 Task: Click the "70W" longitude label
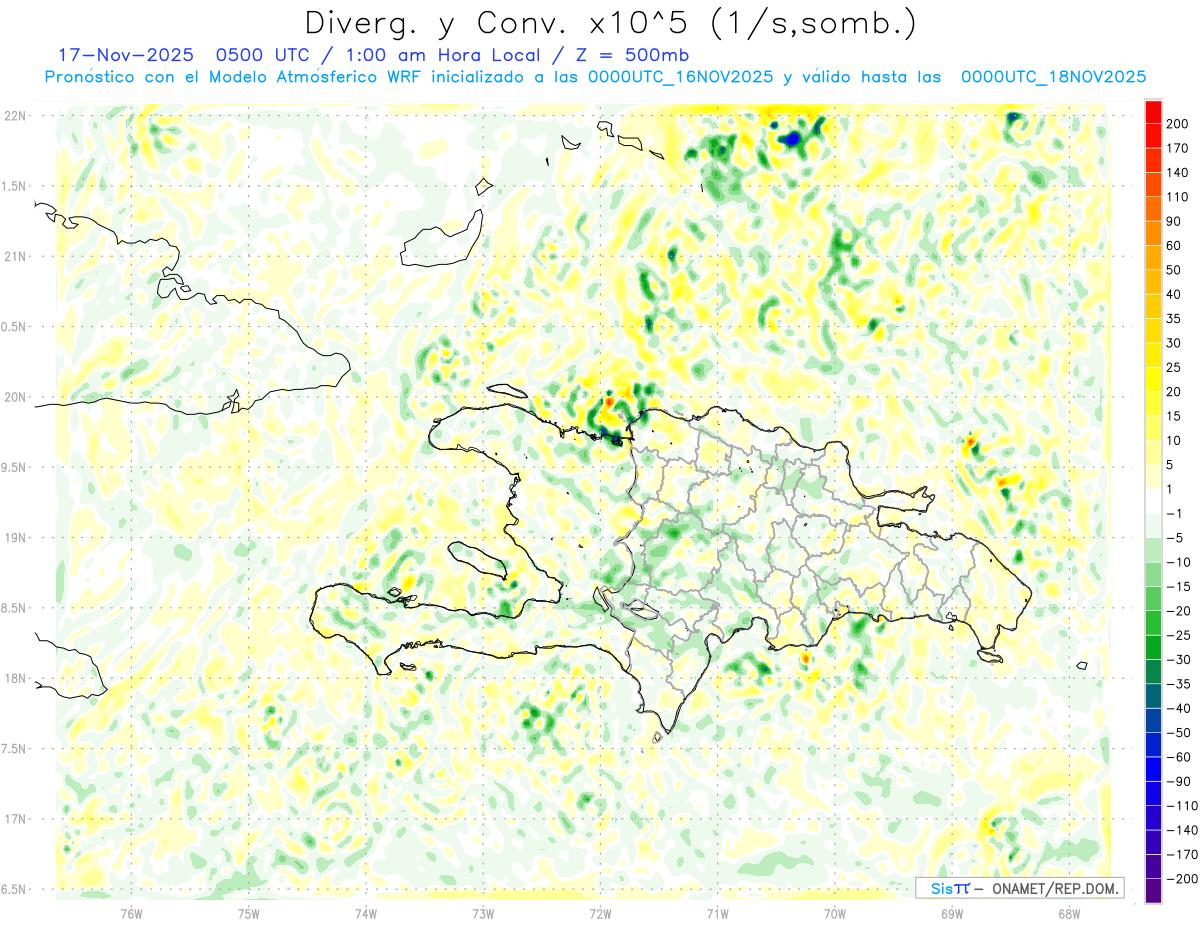pos(835,913)
